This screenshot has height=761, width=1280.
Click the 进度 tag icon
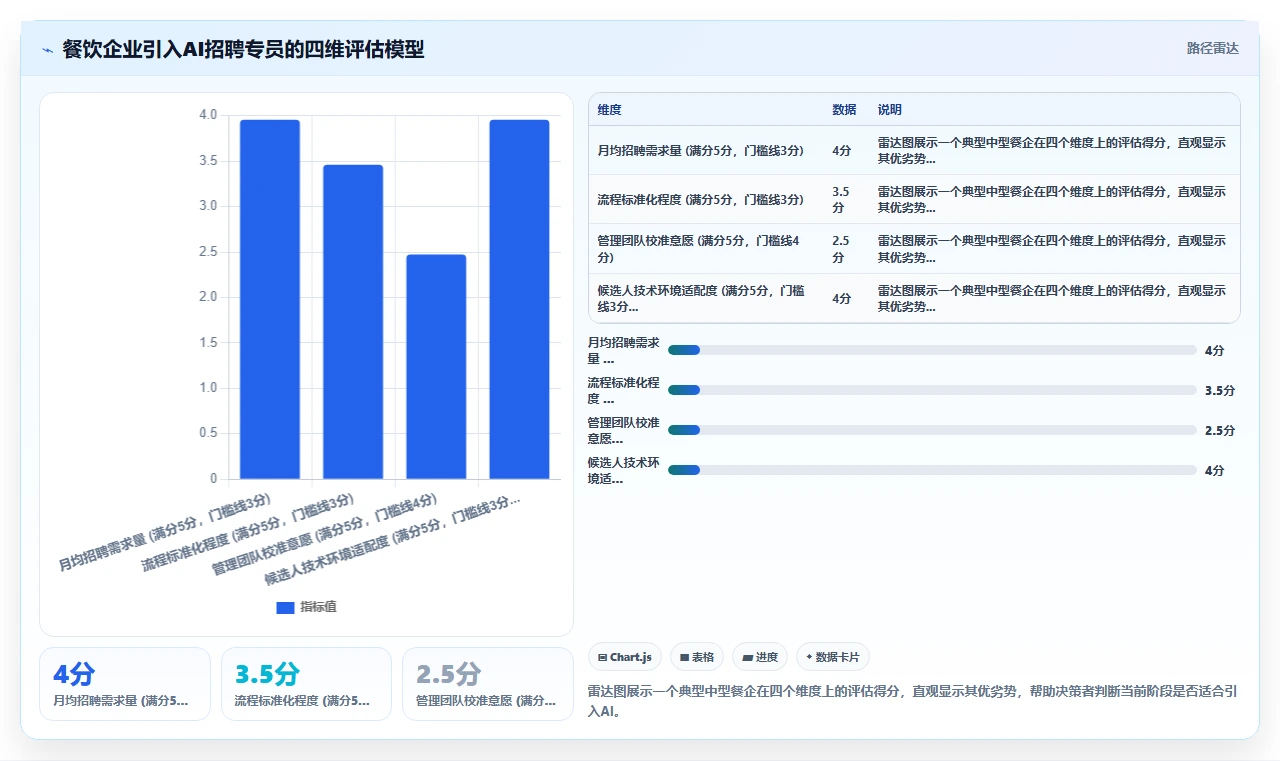pyautogui.click(x=747, y=657)
